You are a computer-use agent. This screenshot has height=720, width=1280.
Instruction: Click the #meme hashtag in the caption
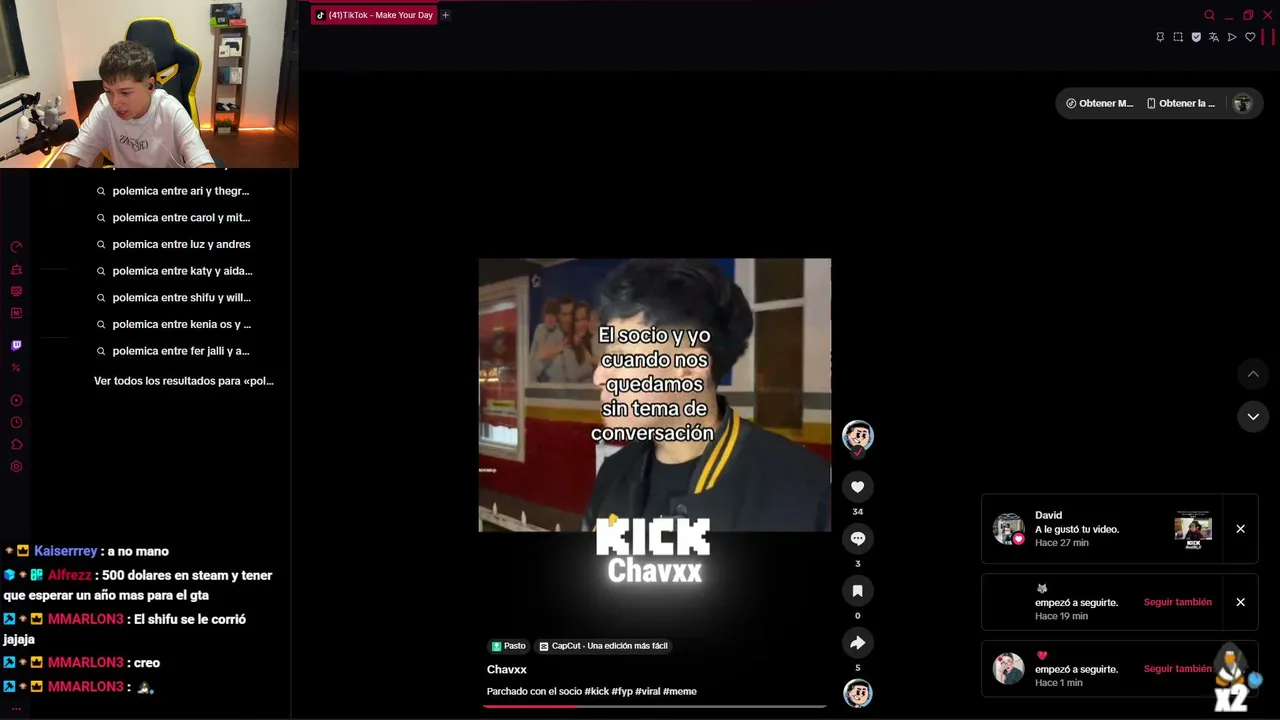[x=680, y=692]
